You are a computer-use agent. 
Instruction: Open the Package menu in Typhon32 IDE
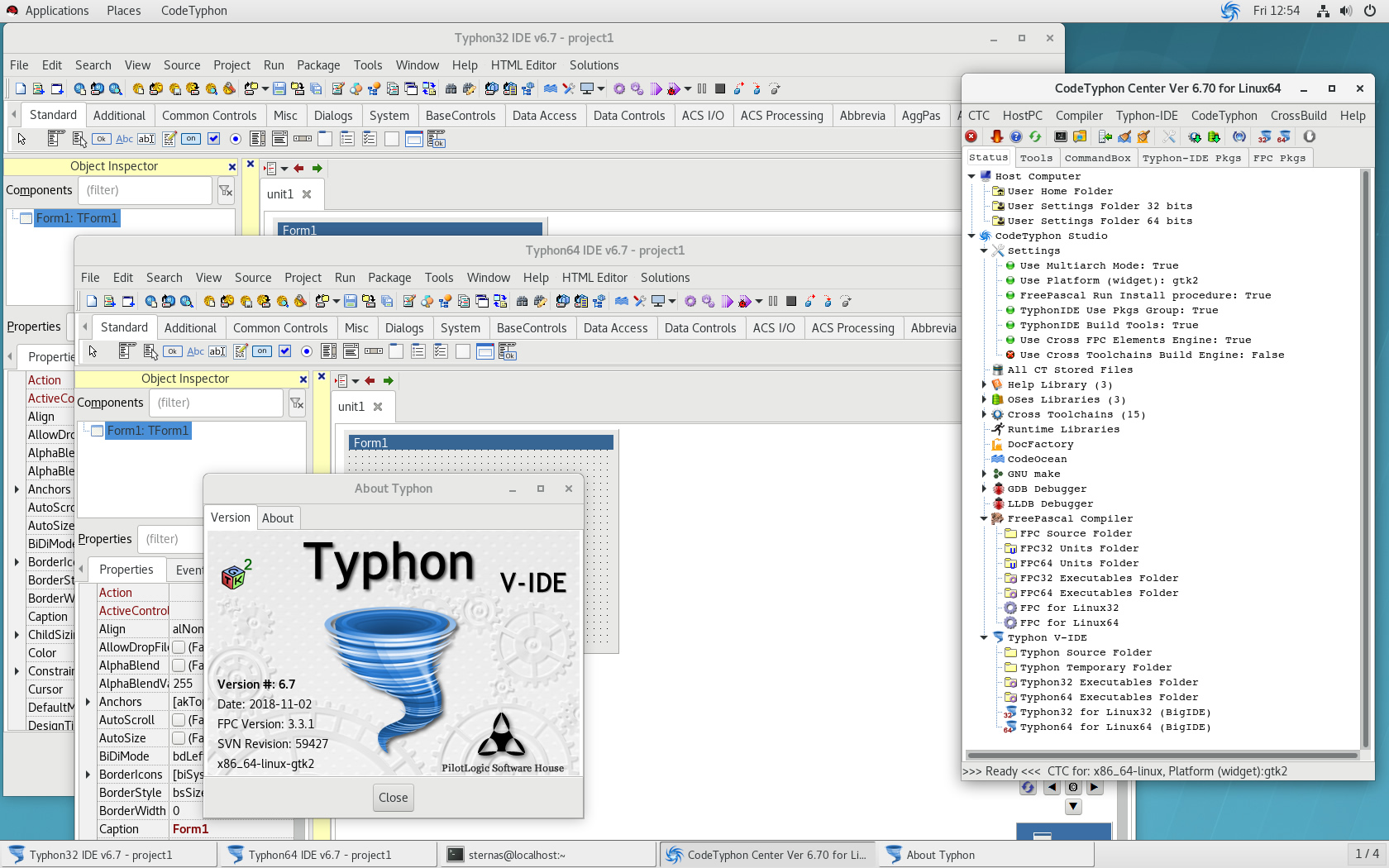318,65
